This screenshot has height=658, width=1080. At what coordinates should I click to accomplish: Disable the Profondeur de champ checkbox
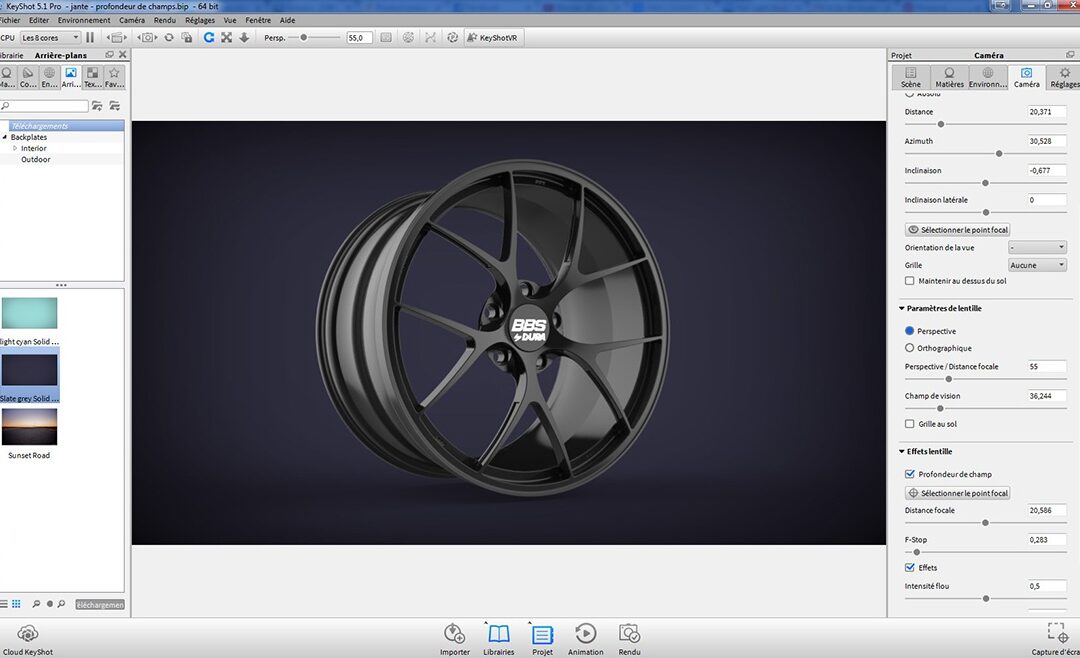coord(909,474)
